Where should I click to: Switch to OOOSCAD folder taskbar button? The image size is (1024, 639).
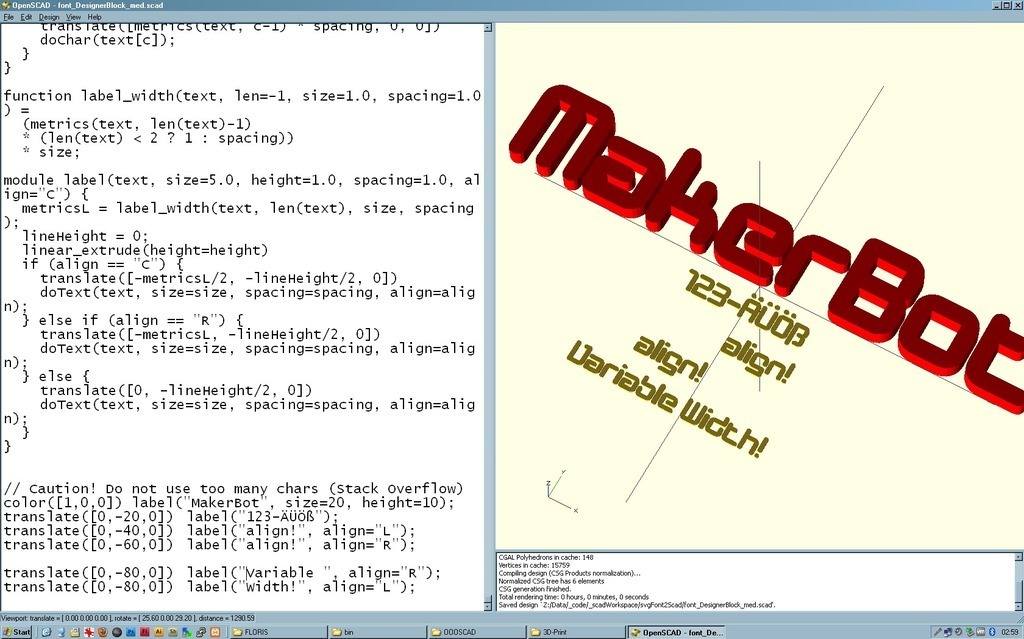(477, 632)
